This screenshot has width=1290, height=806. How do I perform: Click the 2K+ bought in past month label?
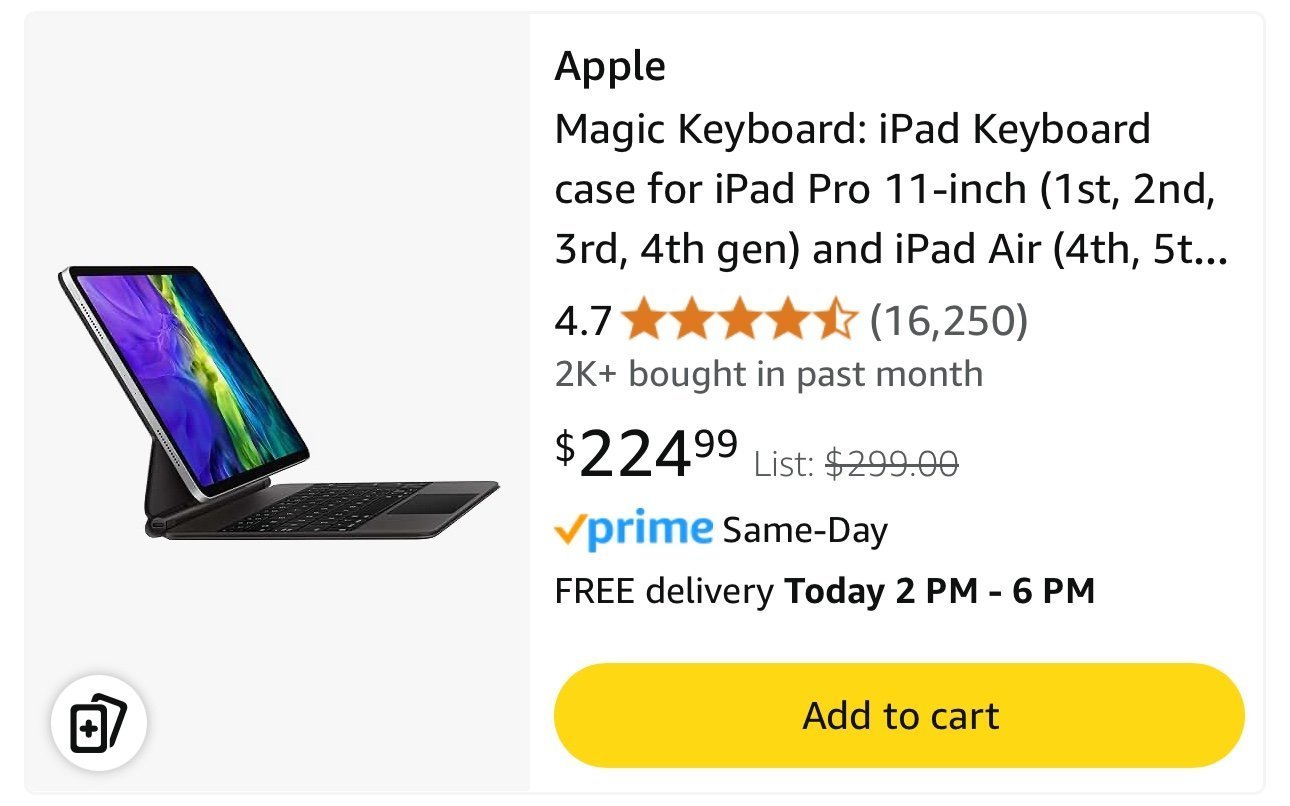[766, 374]
